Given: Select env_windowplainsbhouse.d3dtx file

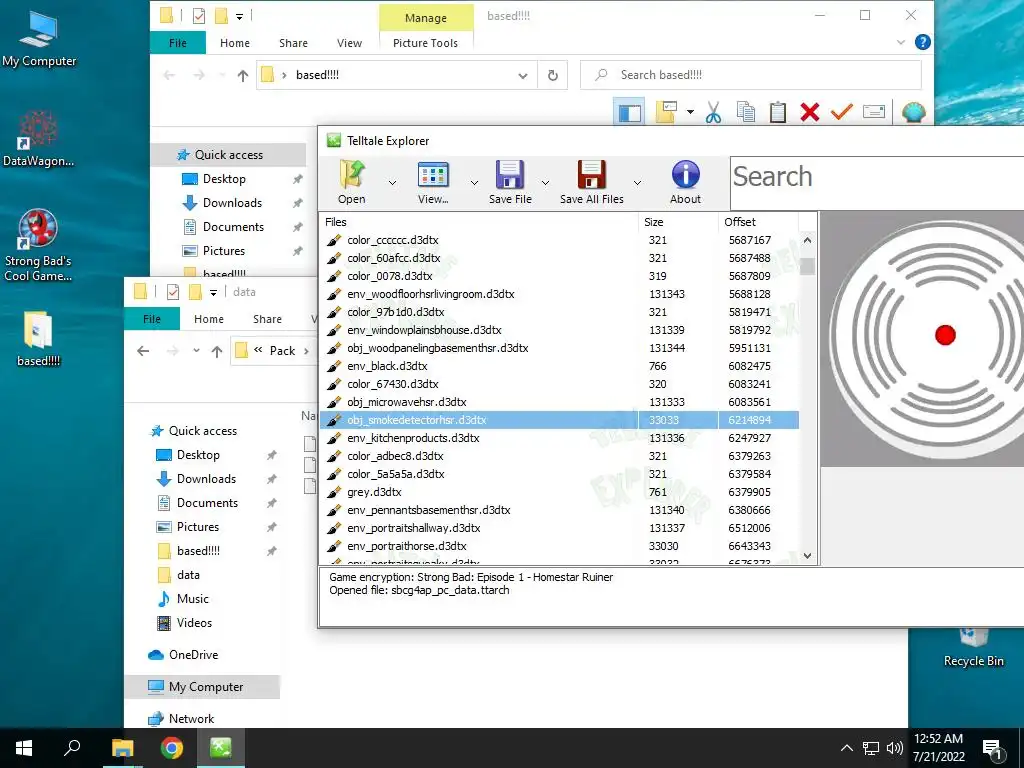Looking at the screenshot, I should pyautogui.click(x=560, y=330).
